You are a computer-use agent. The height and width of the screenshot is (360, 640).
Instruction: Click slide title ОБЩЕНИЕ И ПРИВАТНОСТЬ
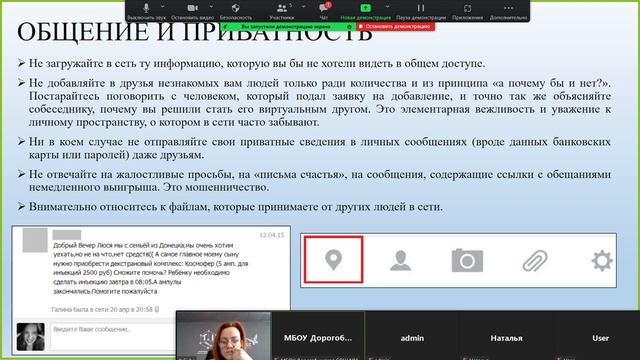(194, 32)
